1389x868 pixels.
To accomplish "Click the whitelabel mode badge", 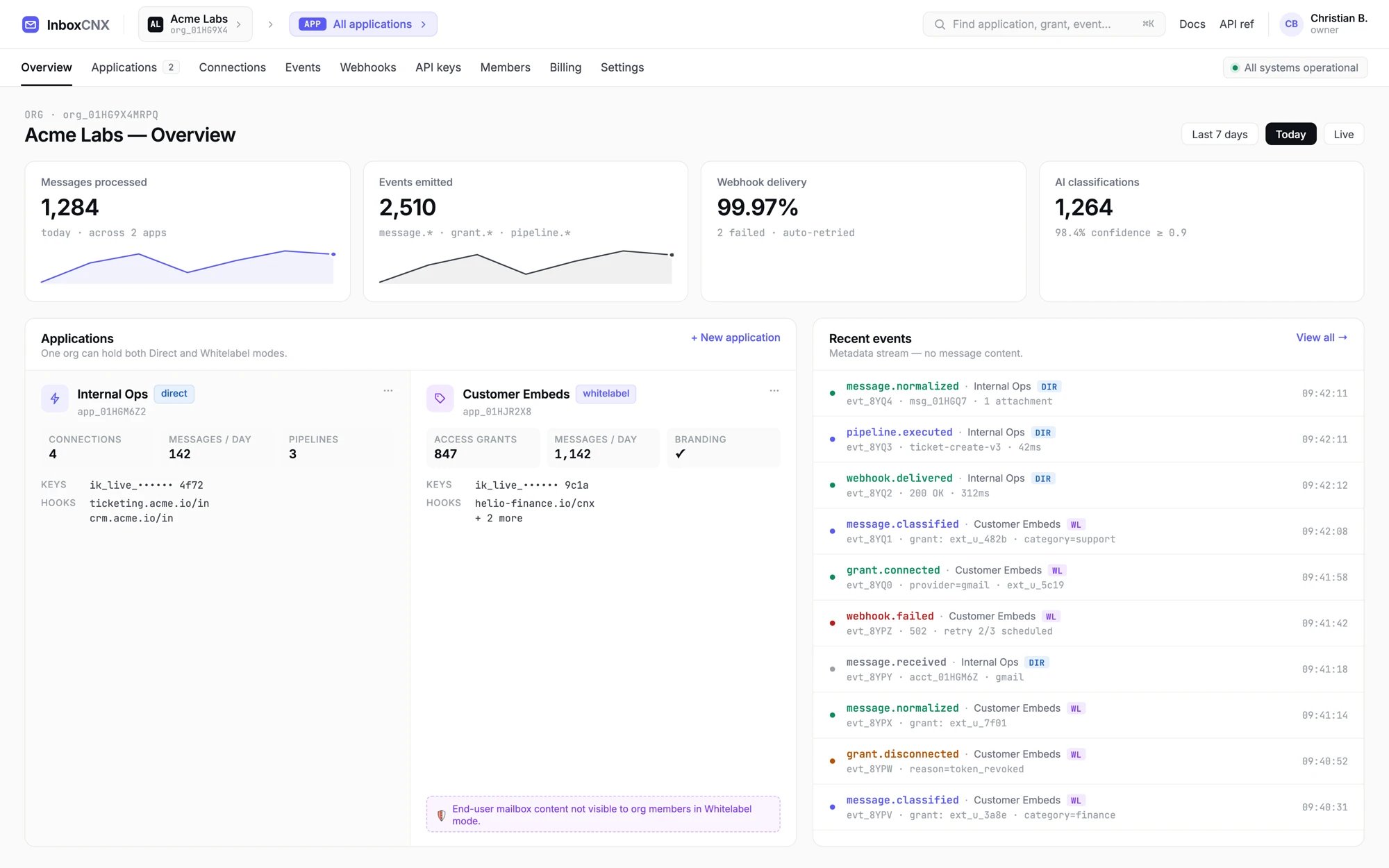I will click(606, 394).
